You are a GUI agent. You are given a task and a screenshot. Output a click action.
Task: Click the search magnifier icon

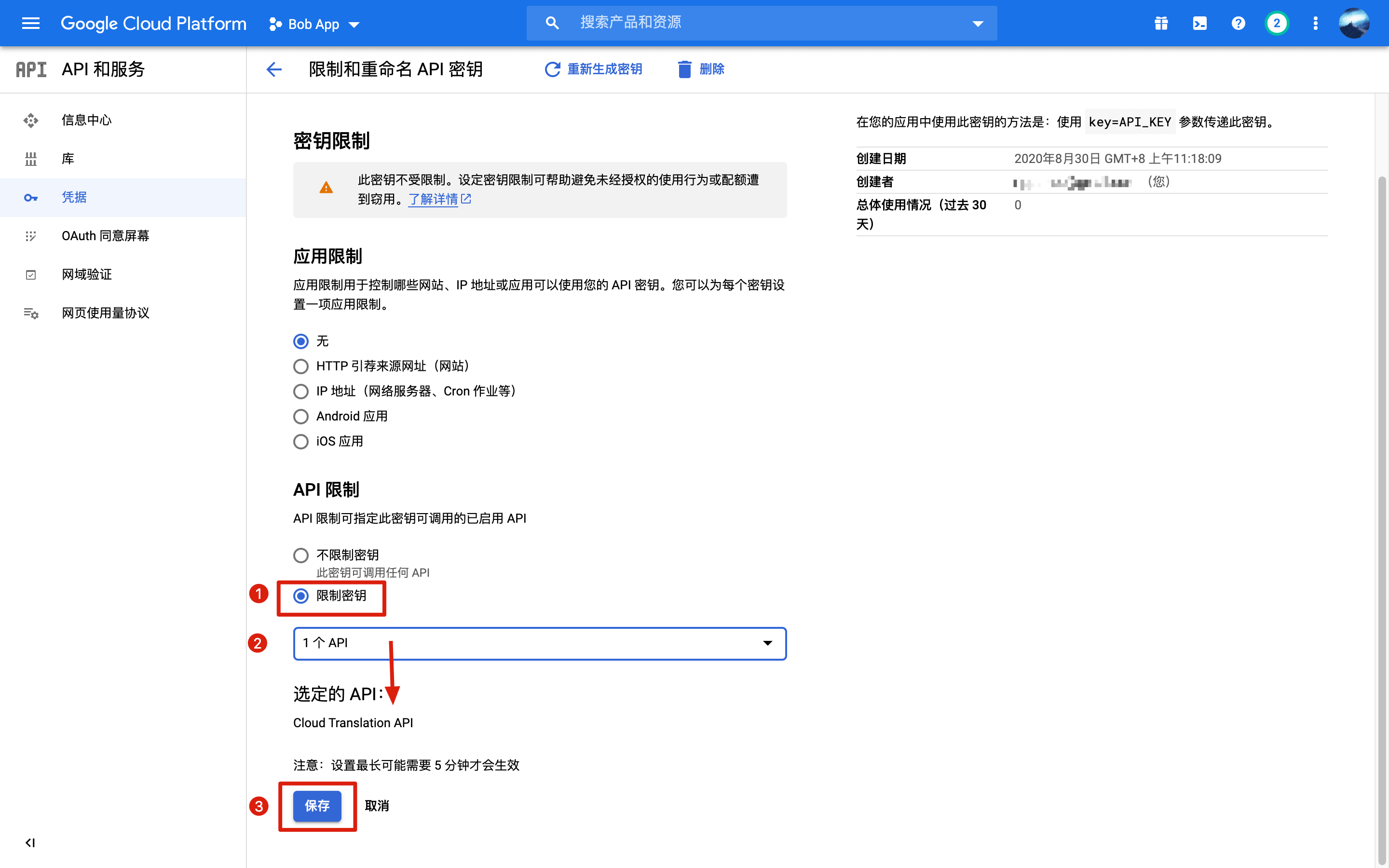(552, 23)
